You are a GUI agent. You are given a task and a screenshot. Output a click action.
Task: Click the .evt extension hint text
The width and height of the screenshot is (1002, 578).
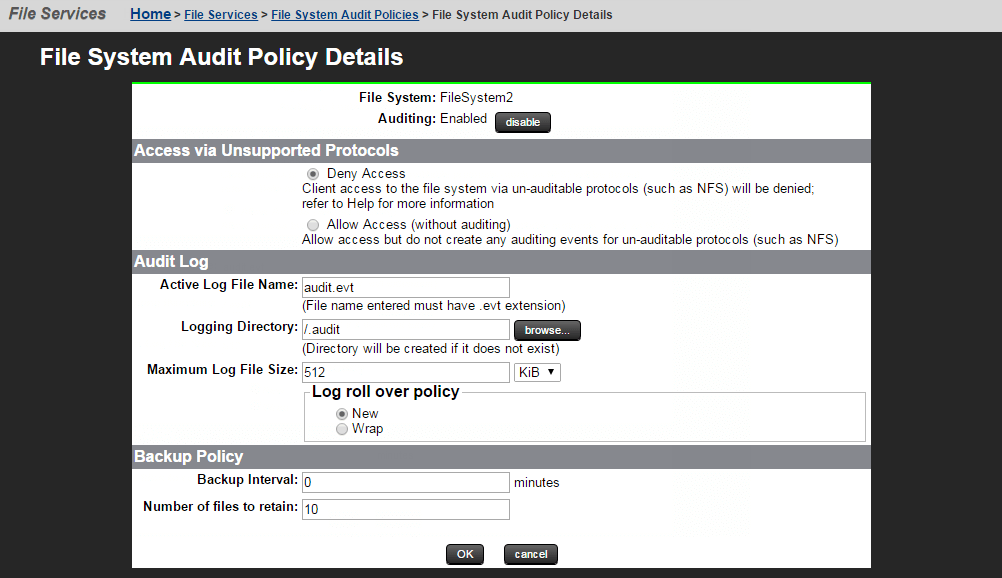coord(434,306)
